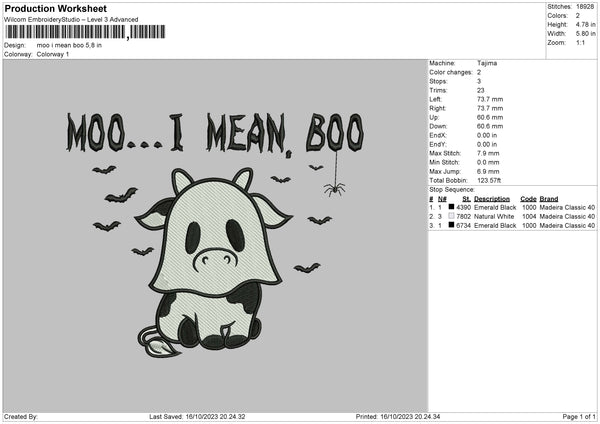Click the Natural White color swatch

[452, 216]
